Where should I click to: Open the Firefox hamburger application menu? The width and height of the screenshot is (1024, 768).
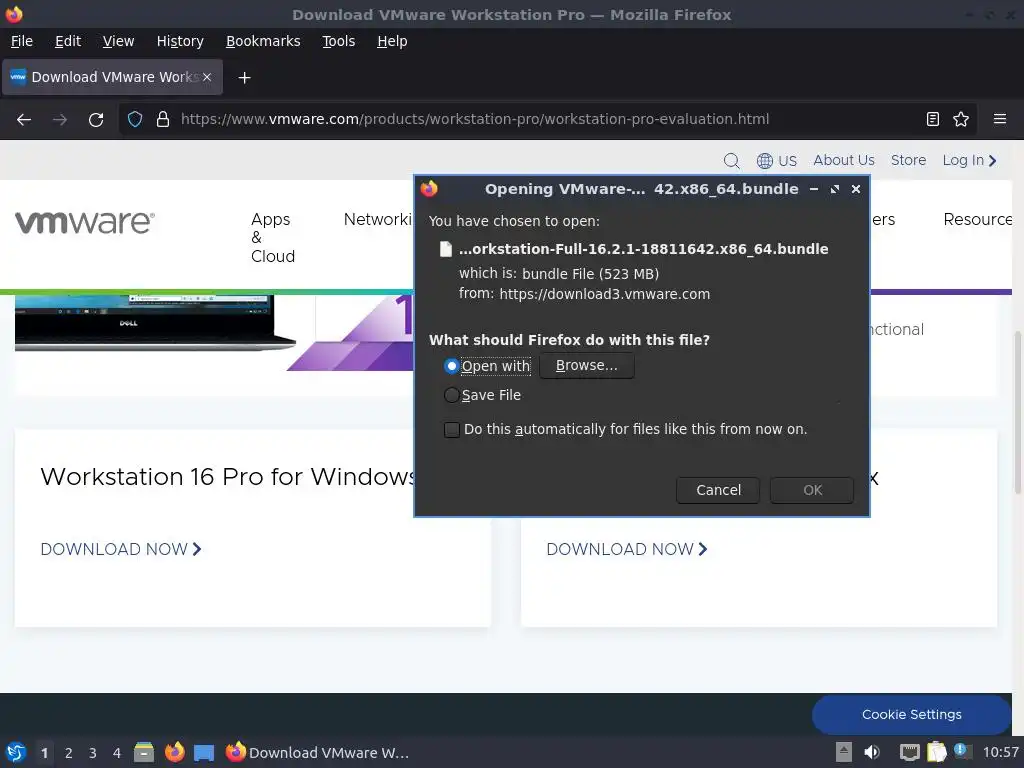pos(999,119)
